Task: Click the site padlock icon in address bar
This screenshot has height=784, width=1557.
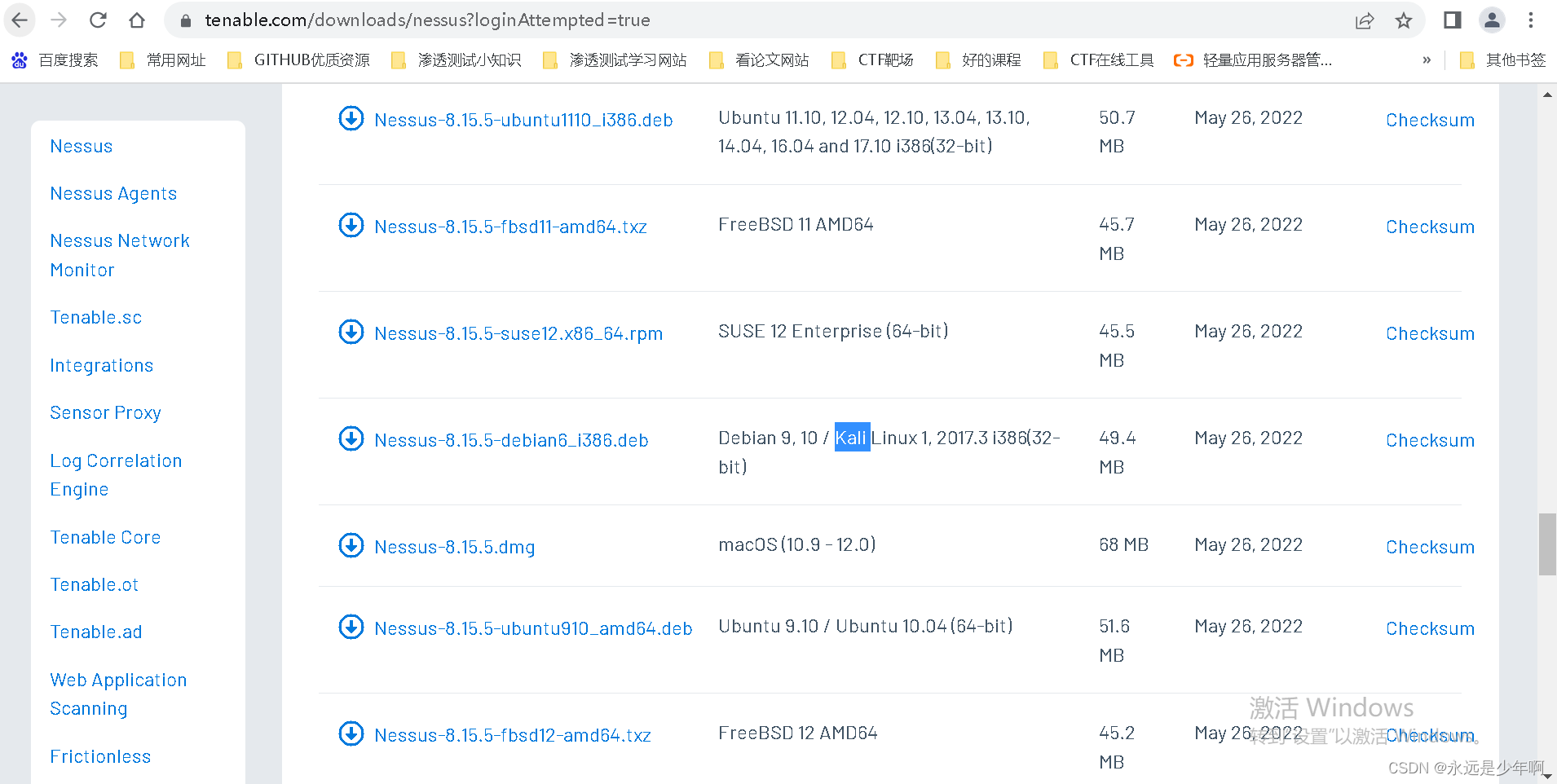Action: pos(186,20)
